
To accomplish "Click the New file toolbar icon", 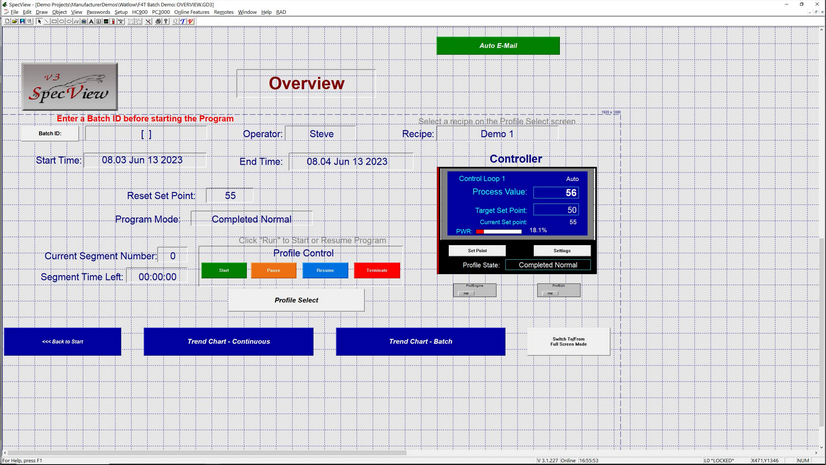I will pyautogui.click(x=7, y=21).
